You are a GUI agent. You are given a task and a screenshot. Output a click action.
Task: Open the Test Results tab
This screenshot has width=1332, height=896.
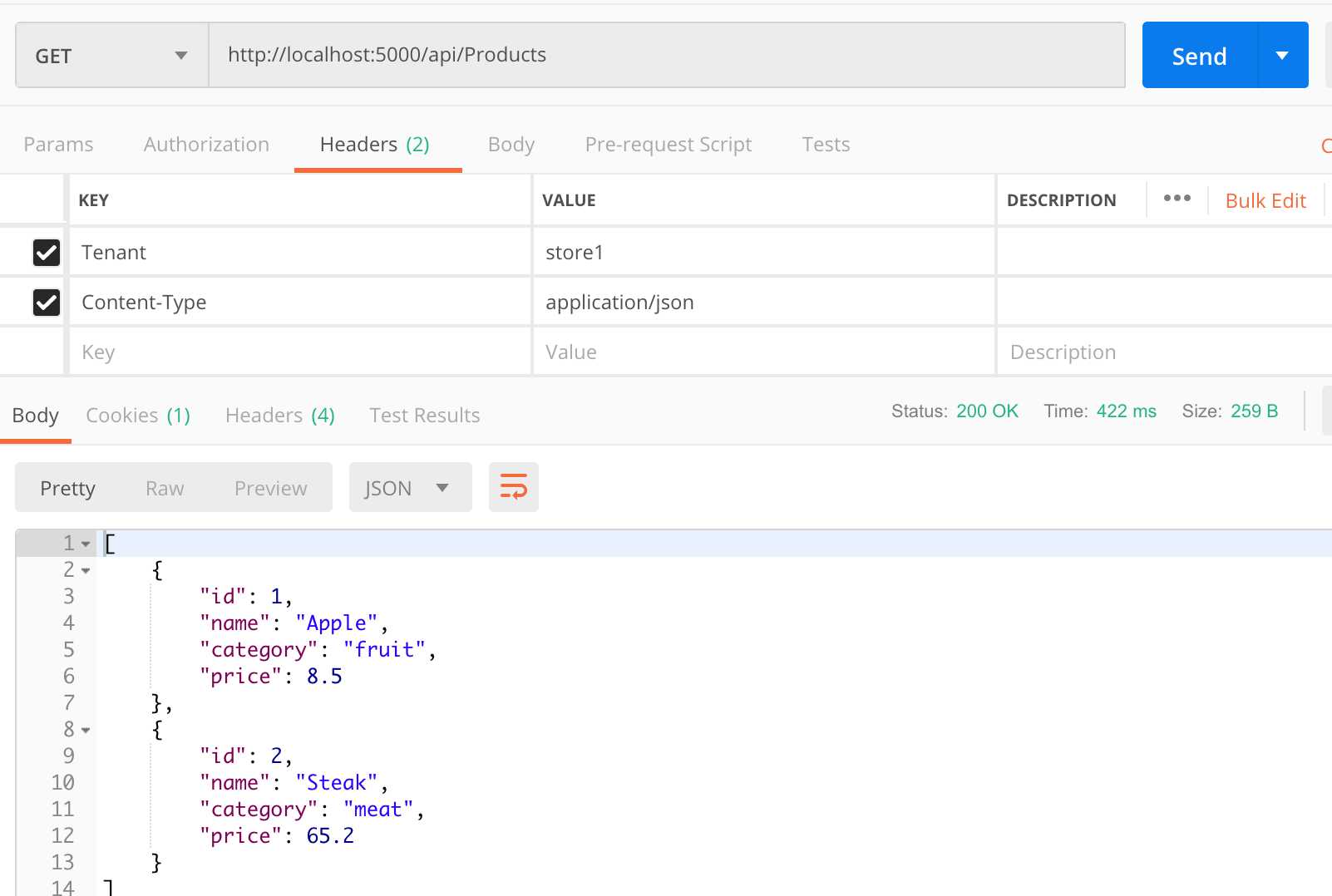[x=425, y=415]
